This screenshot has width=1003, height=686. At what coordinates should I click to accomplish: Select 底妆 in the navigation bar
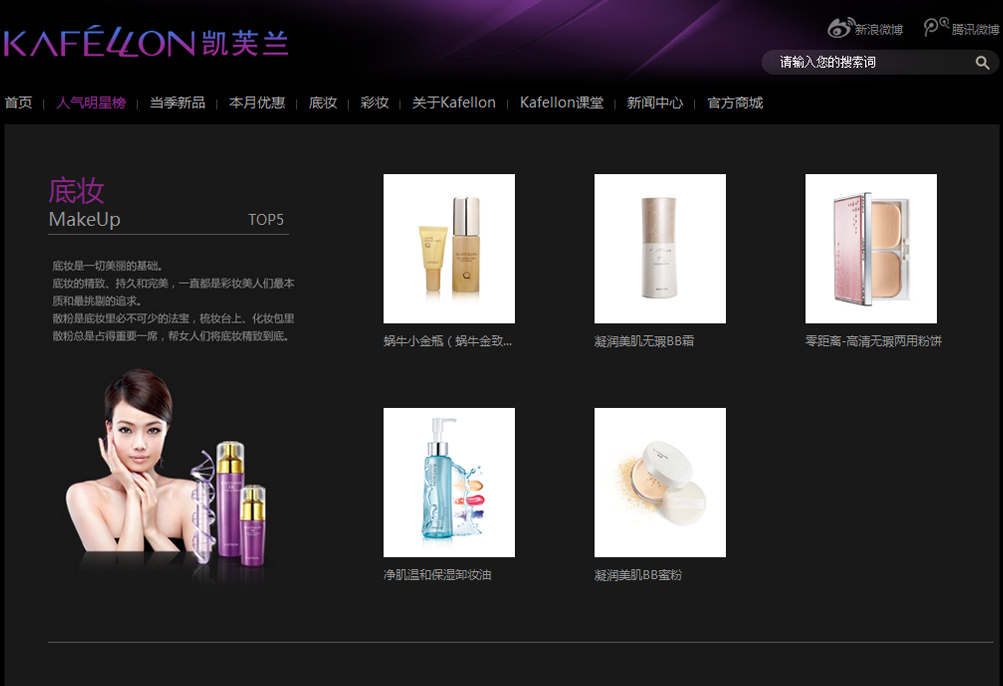point(323,102)
